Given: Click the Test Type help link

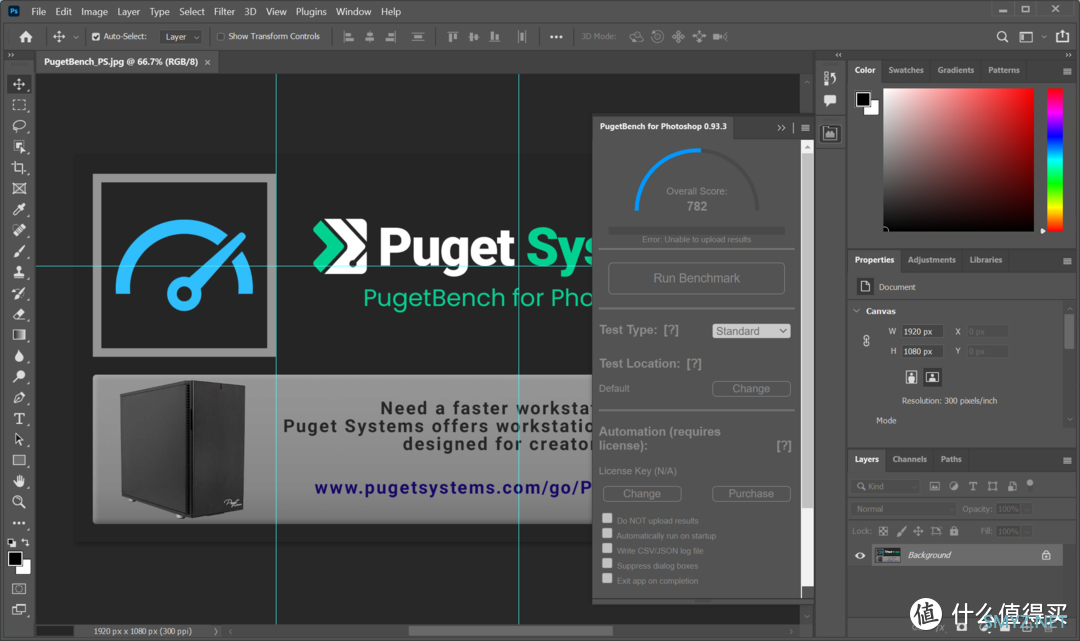Looking at the screenshot, I should coord(671,330).
